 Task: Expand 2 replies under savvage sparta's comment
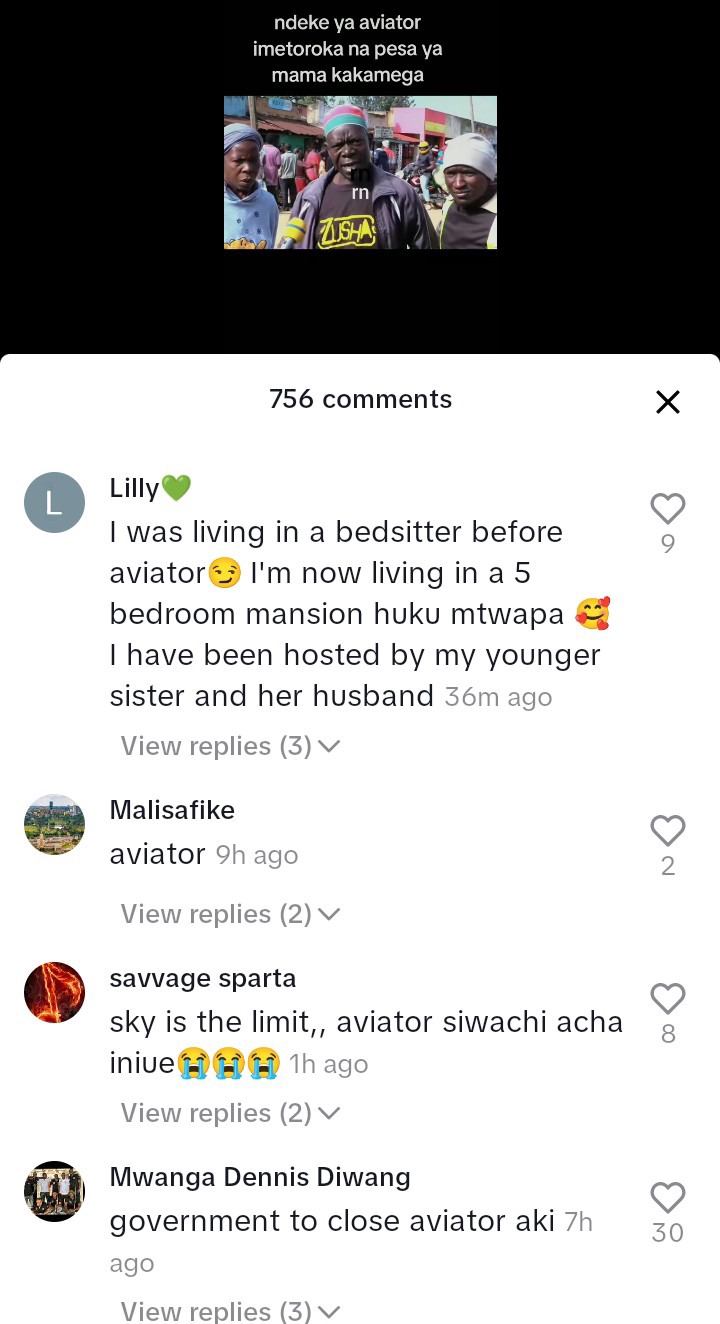[230, 1113]
